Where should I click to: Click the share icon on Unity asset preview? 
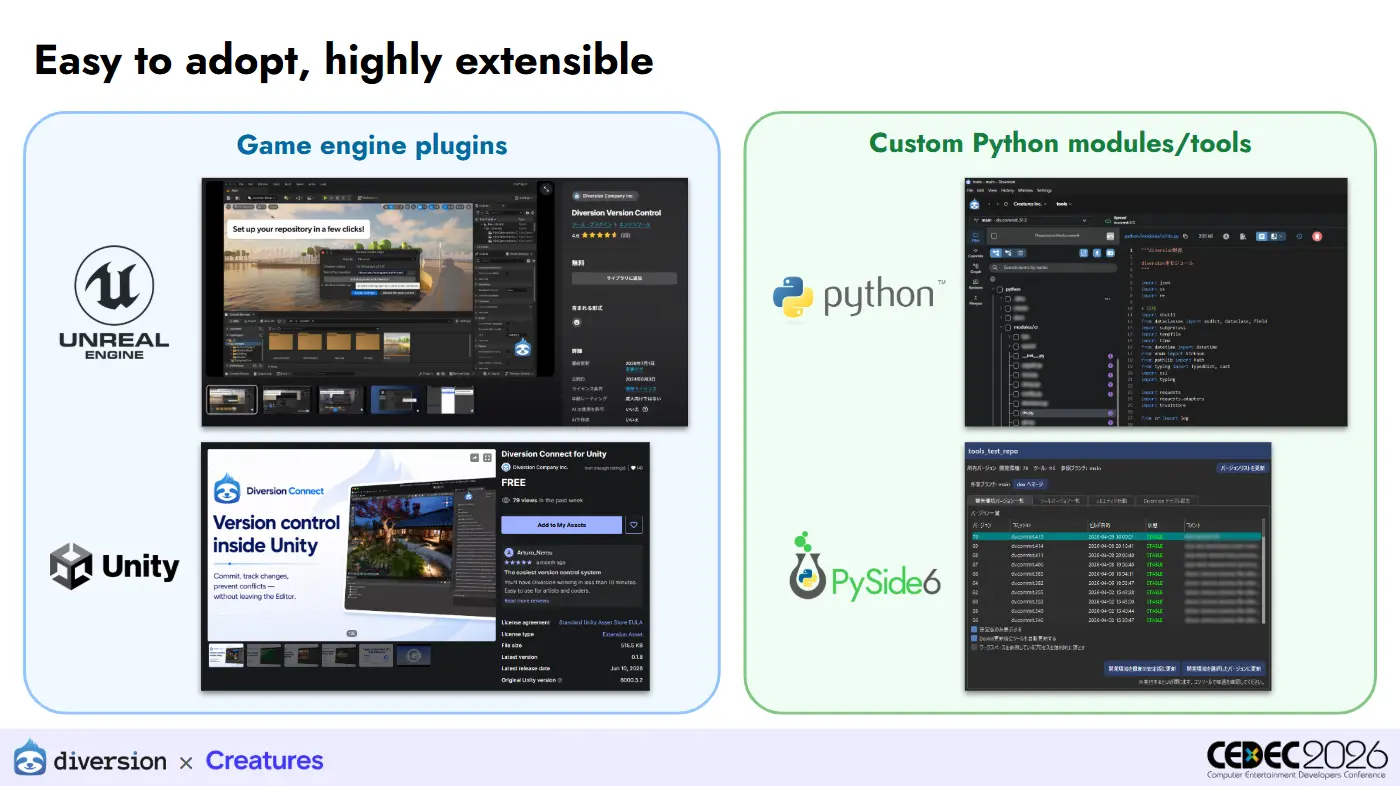point(474,458)
